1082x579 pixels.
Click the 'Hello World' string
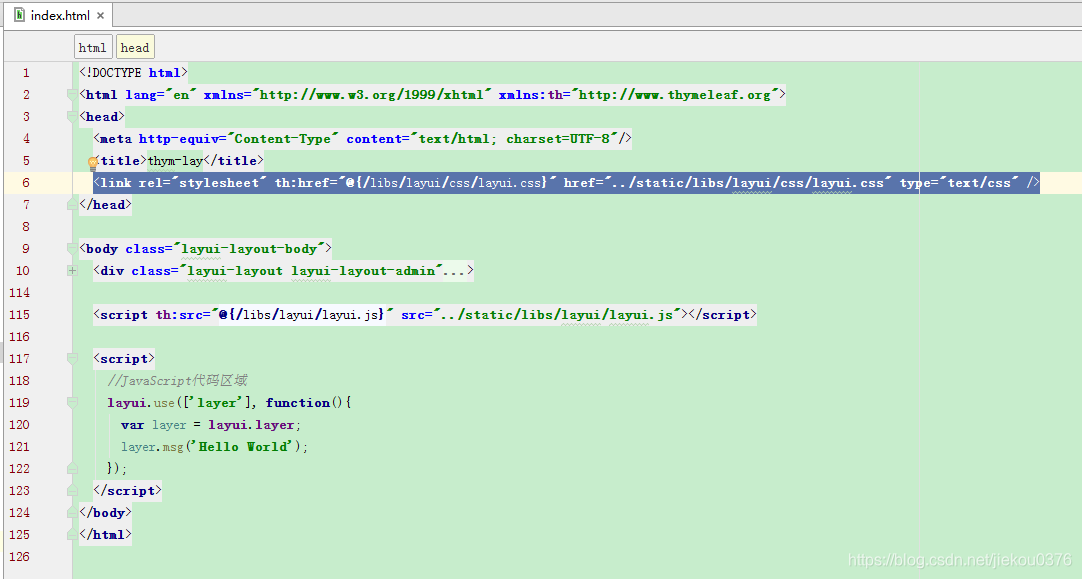(x=244, y=446)
